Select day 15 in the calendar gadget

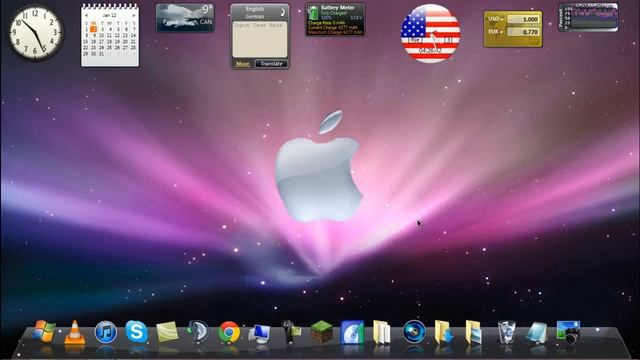(x=86, y=42)
